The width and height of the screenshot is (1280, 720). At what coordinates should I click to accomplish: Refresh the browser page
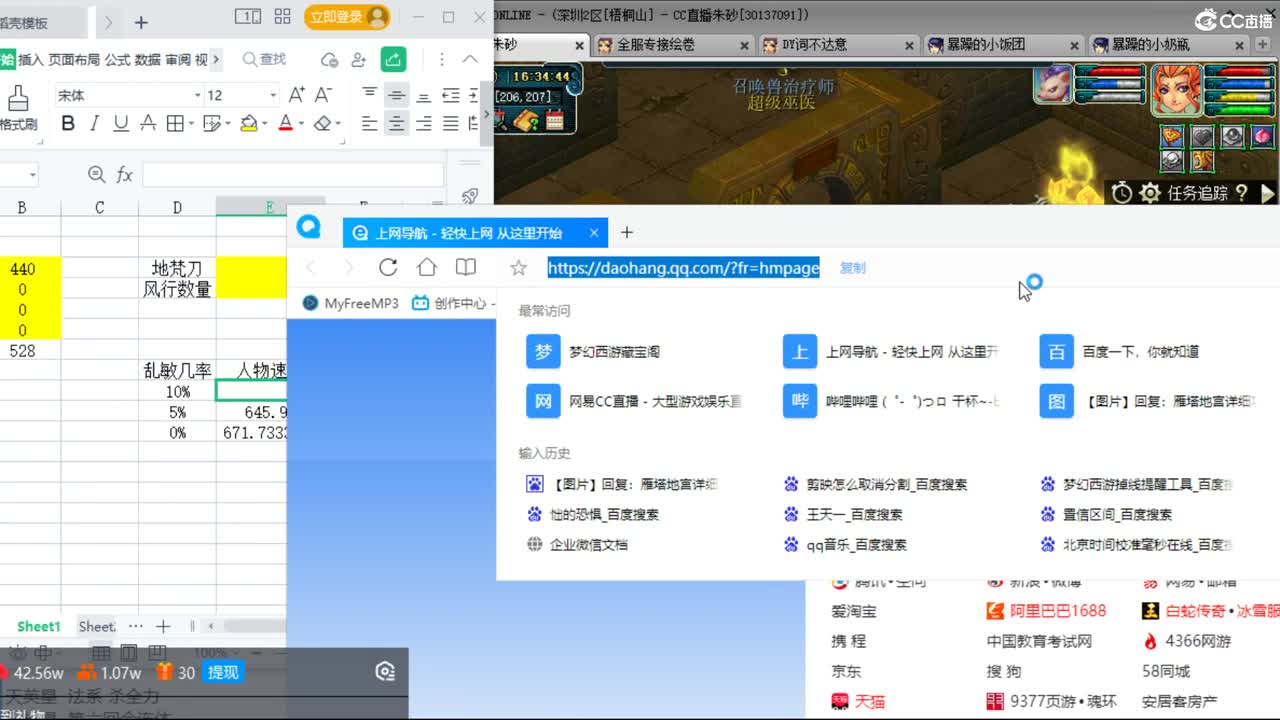tap(388, 267)
